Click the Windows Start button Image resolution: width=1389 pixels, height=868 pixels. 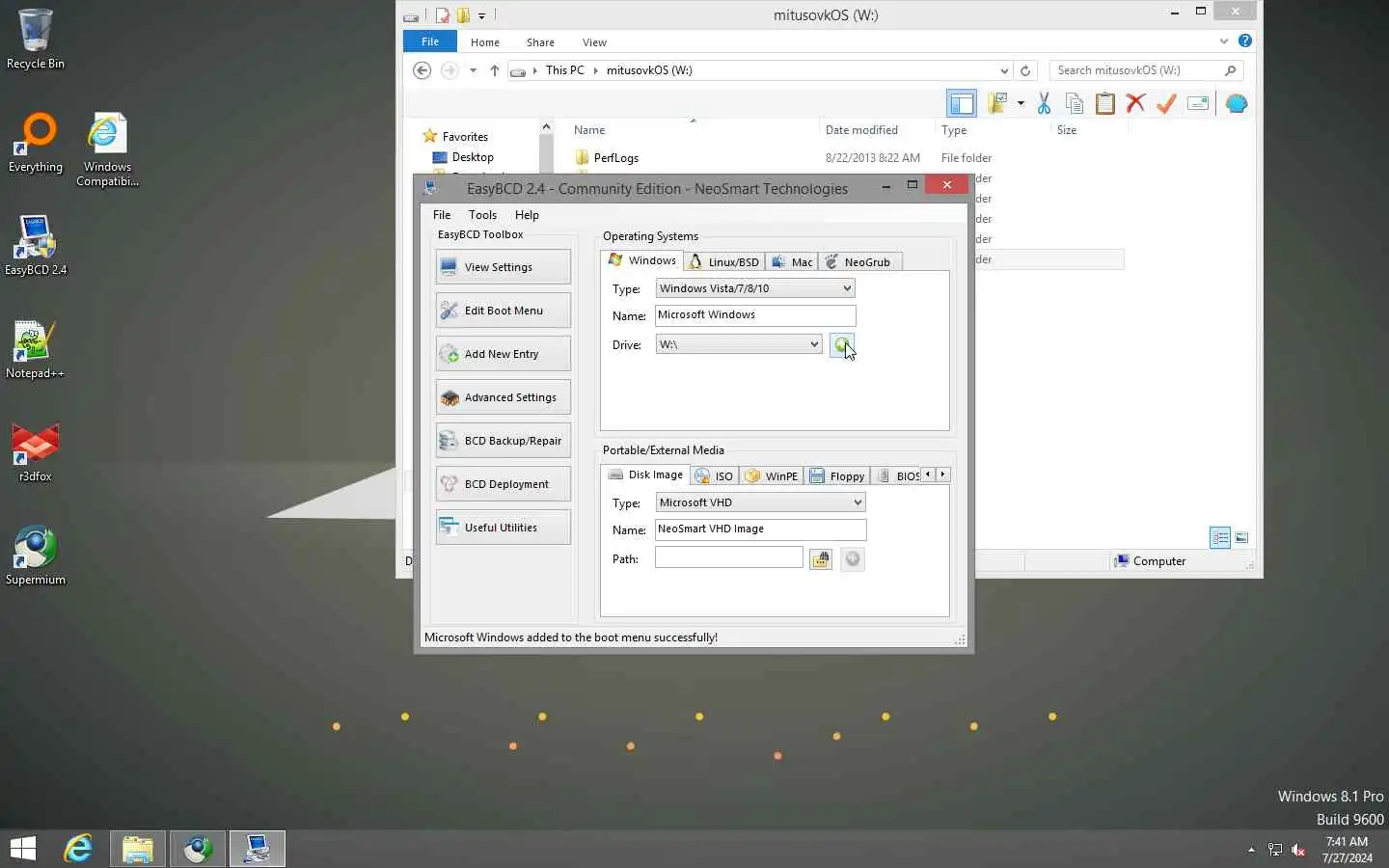(x=23, y=849)
